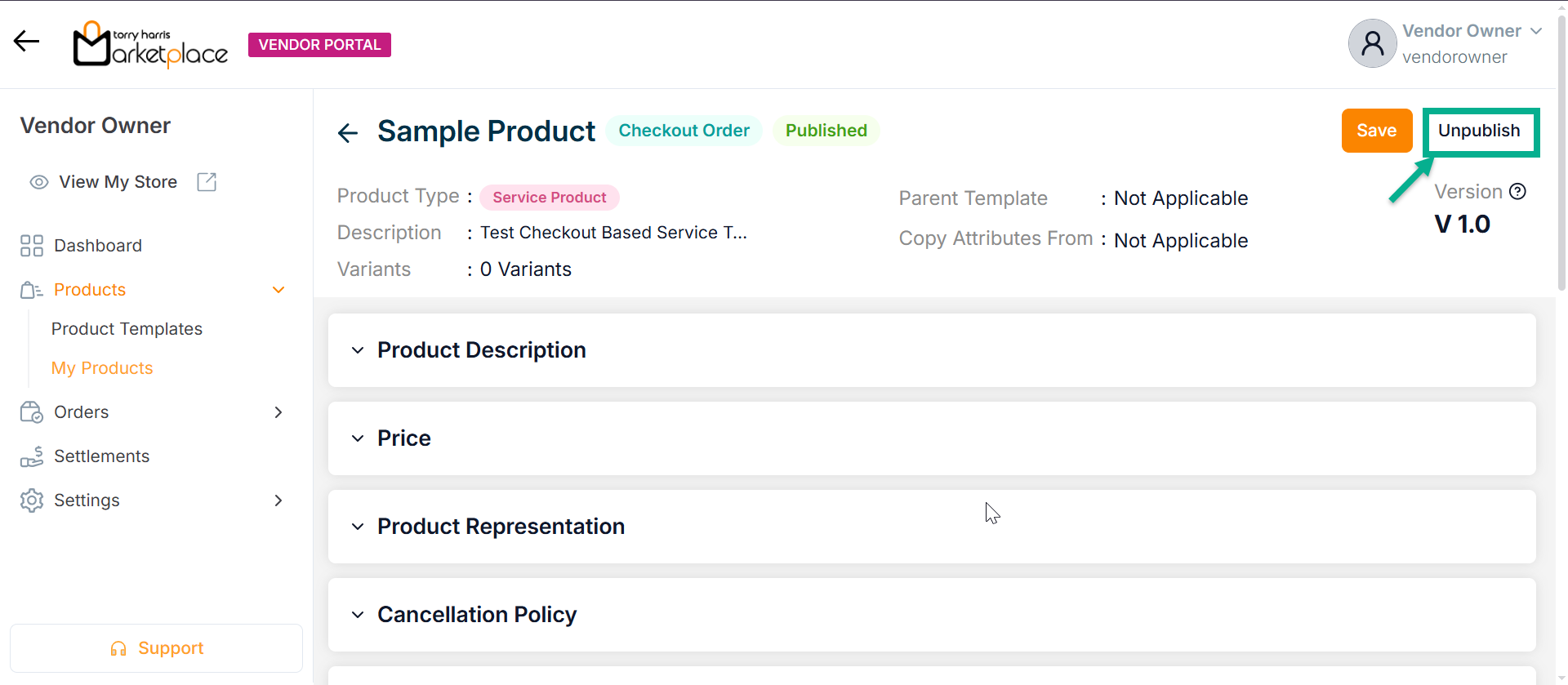Viewport: 1568px width, 685px height.
Task: Open the Vendor Owner account dropdown
Action: [x=1535, y=31]
